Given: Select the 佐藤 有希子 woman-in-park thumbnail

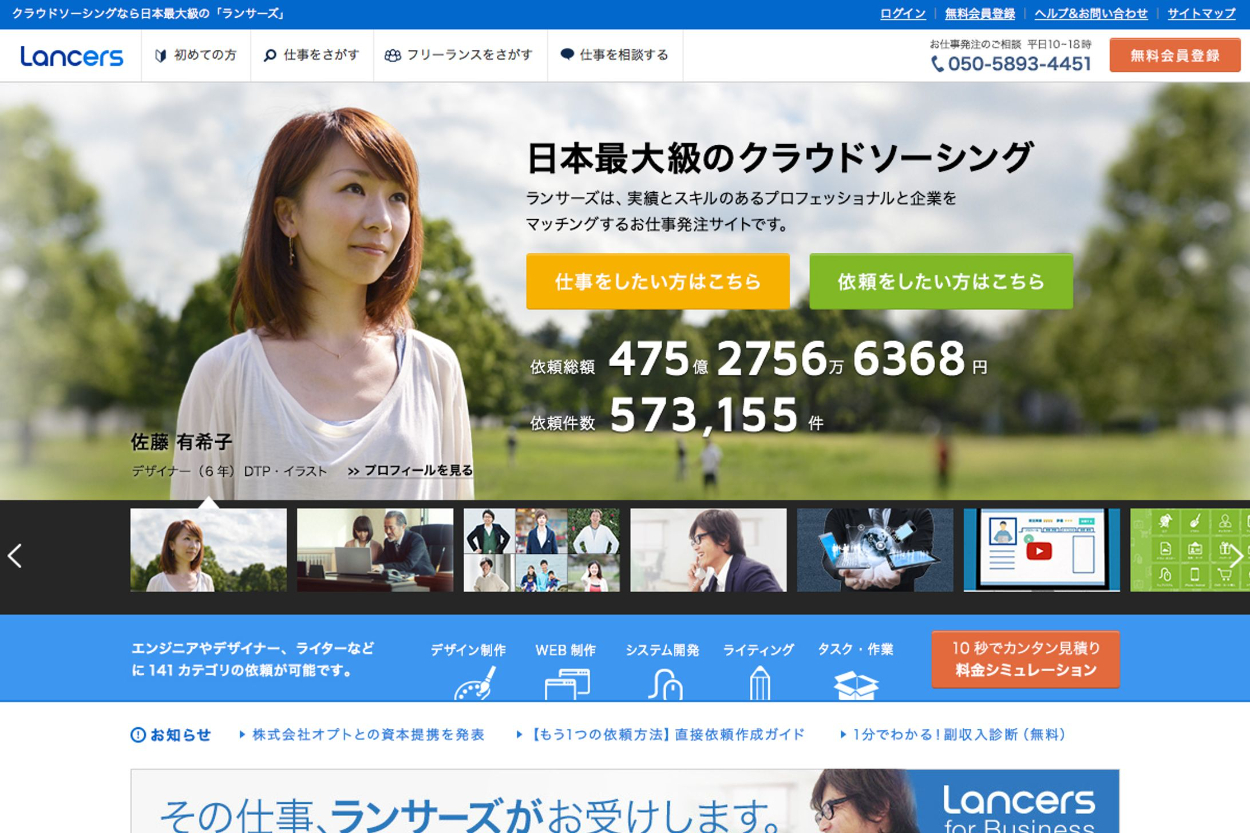Looking at the screenshot, I should click(x=208, y=550).
